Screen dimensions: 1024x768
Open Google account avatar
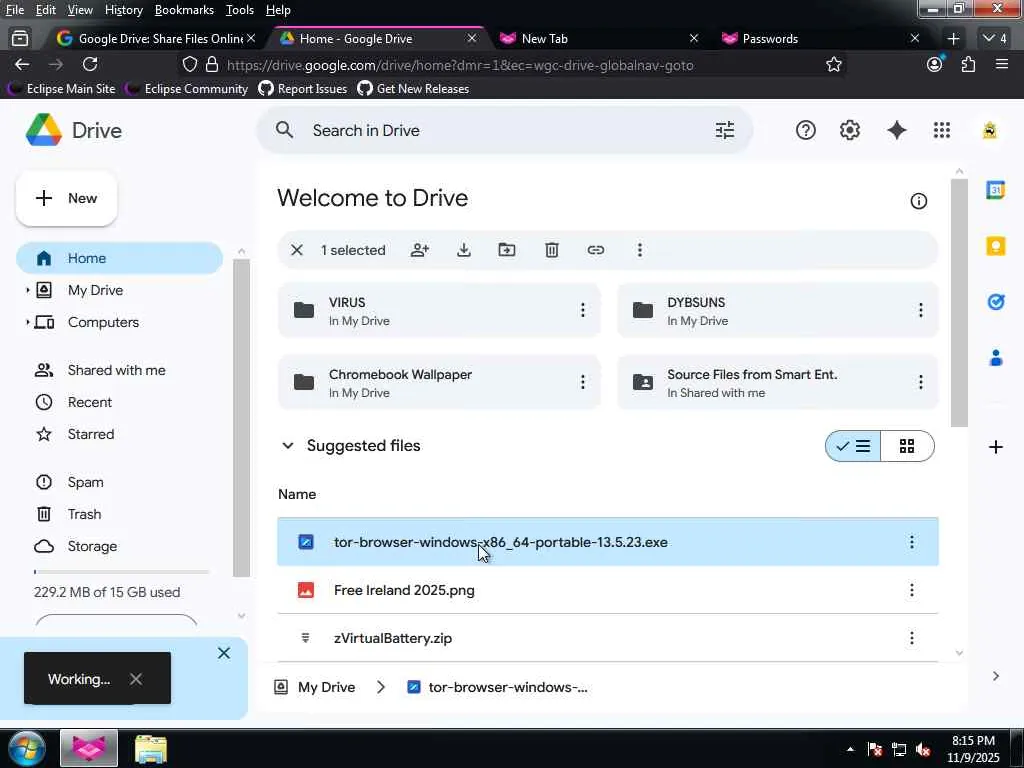990,131
